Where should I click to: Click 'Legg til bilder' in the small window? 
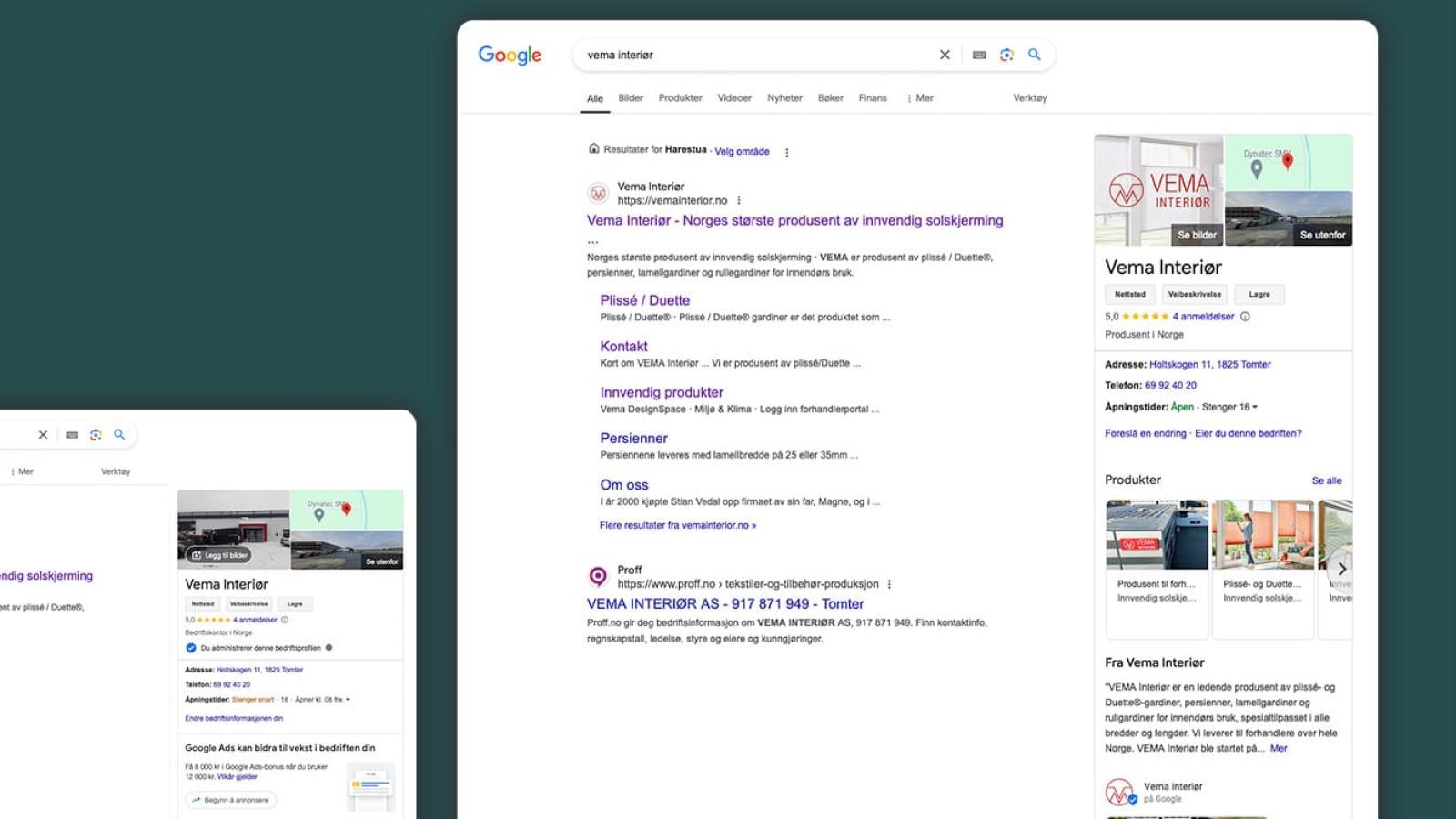(219, 555)
